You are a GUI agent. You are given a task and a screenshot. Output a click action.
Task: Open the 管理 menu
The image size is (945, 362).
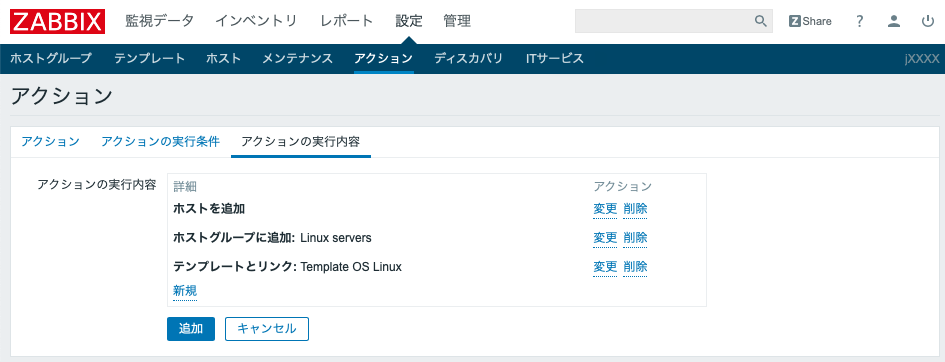[x=457, y=21]
